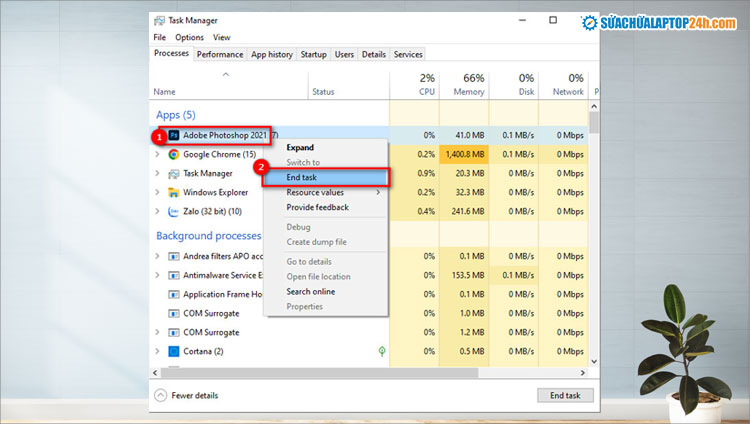
Task: Expand the Google Chrome (15) group
Action: (157, 154)
